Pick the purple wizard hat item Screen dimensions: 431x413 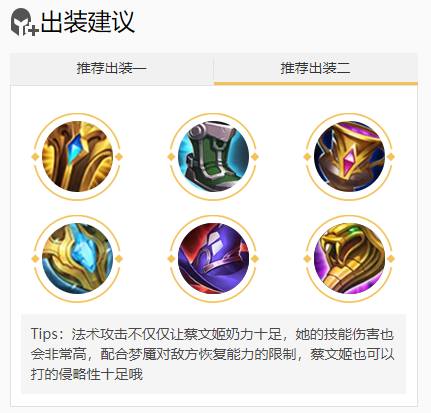[213, 259]
